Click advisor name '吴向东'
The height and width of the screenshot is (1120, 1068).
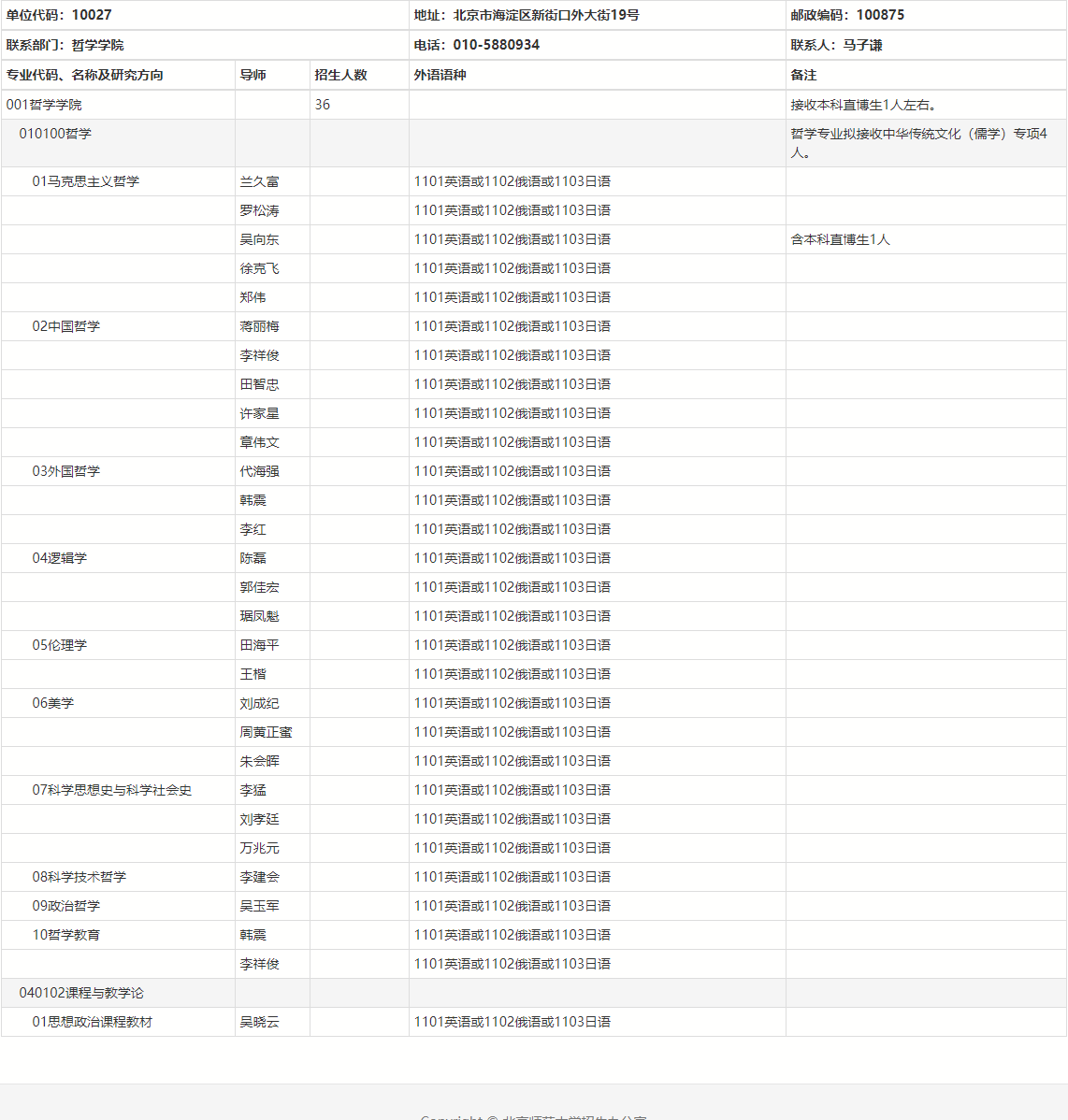click(259, 239)
